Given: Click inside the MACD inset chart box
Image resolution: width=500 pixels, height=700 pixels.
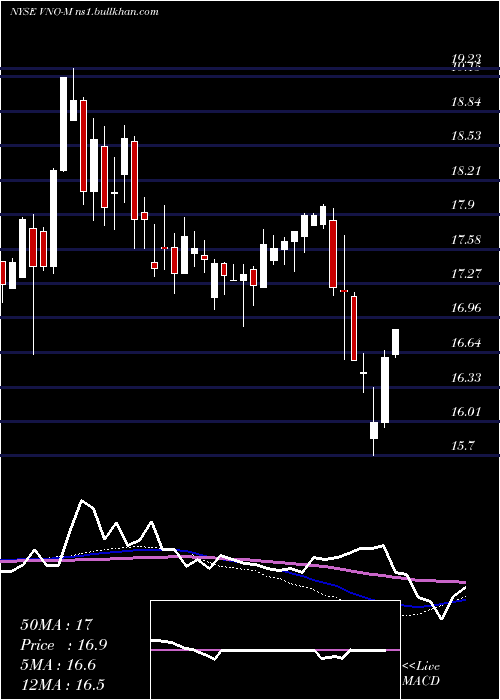Looking at the screenshot, I should point(275,650).
